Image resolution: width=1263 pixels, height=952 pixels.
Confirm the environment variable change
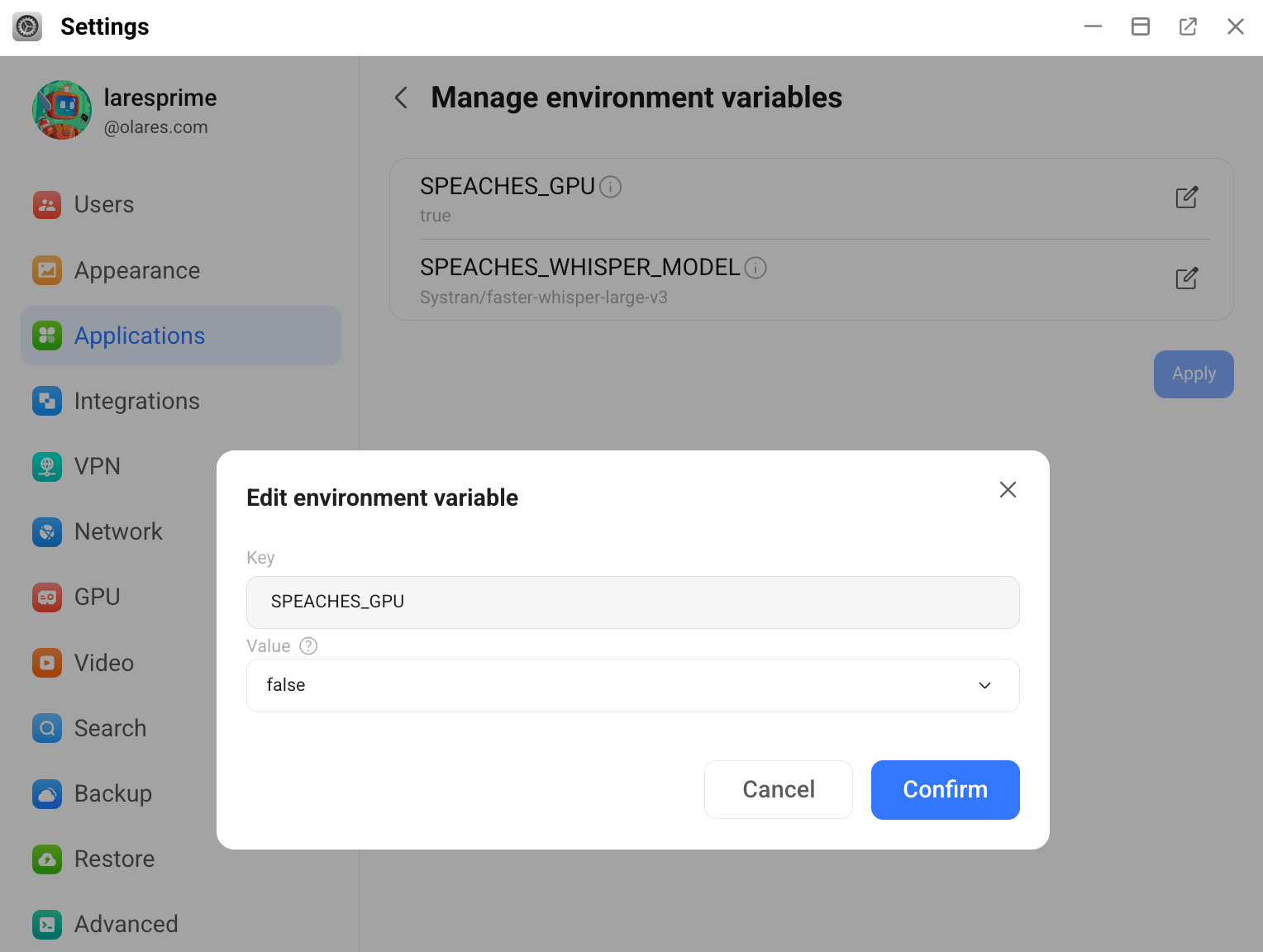[945, 790]
